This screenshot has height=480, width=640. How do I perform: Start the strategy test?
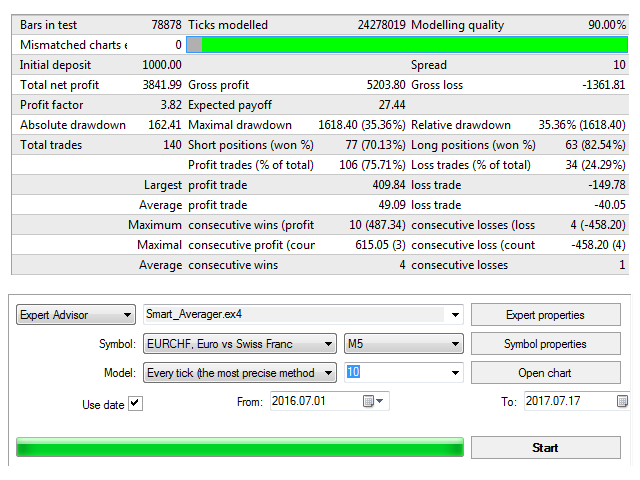pyautogui.click(x=546, y=448)
